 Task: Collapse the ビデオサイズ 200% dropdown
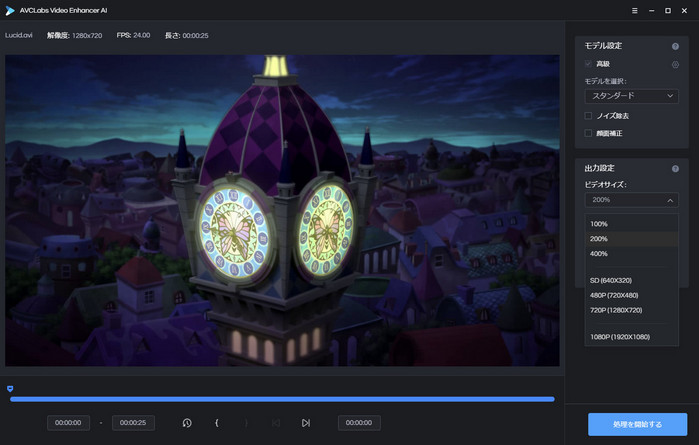point(631,200)
